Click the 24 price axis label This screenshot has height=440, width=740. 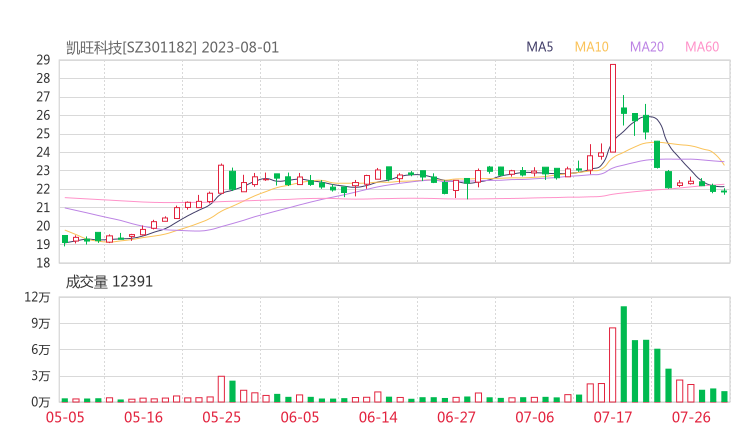[x=43, y=152]
